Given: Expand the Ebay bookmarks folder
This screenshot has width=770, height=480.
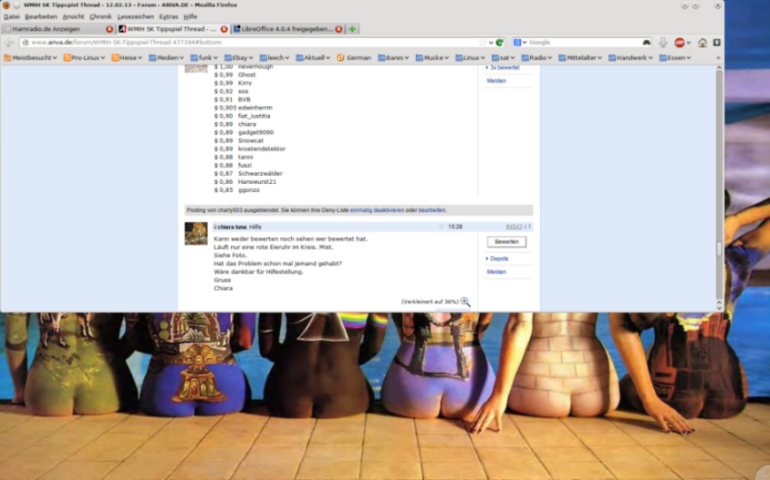Looking at the screenshot, I should click(238, 58).
